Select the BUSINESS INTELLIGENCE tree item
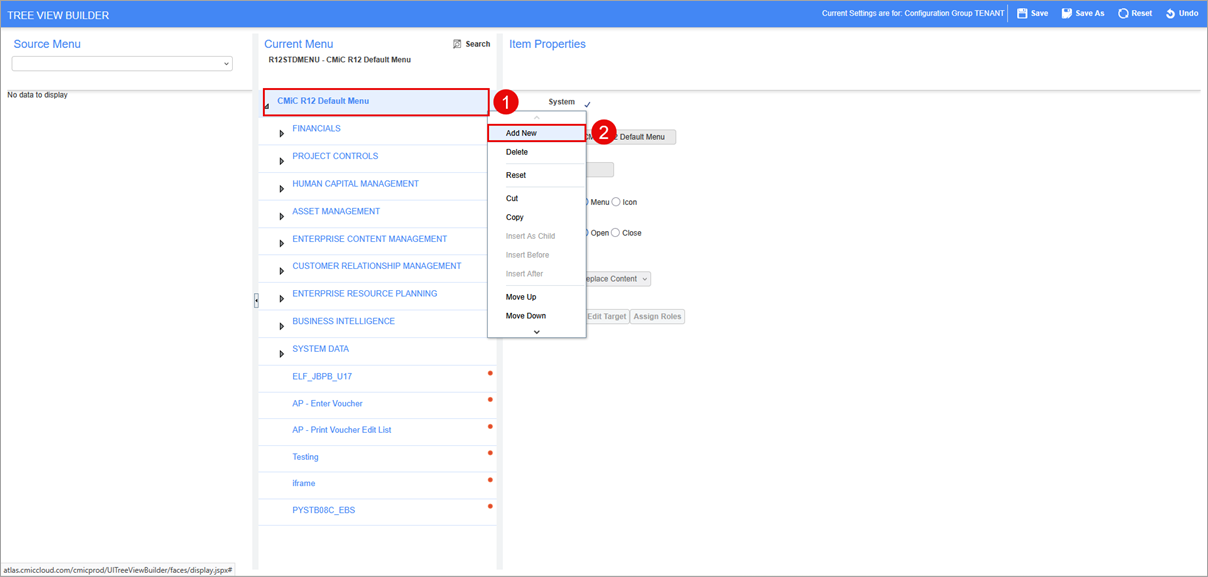1208x577 pixels. (x=343, y=321)
